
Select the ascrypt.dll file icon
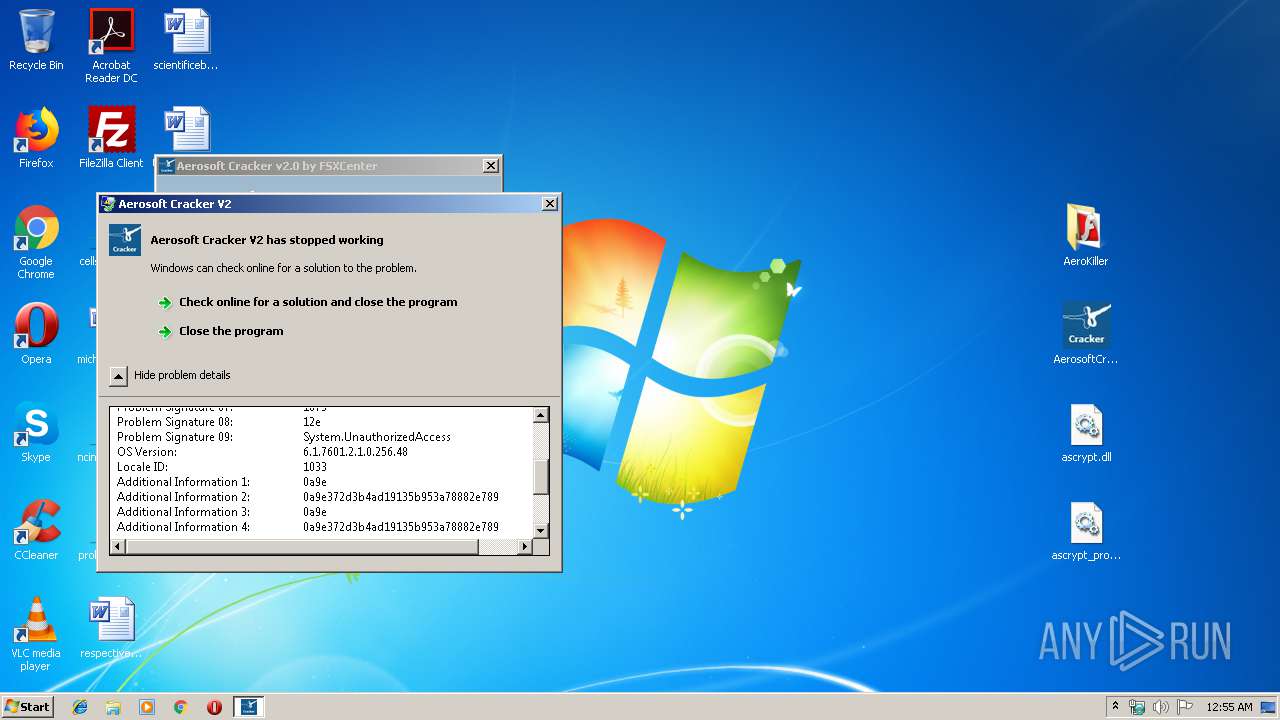(x=1086, y=432)
